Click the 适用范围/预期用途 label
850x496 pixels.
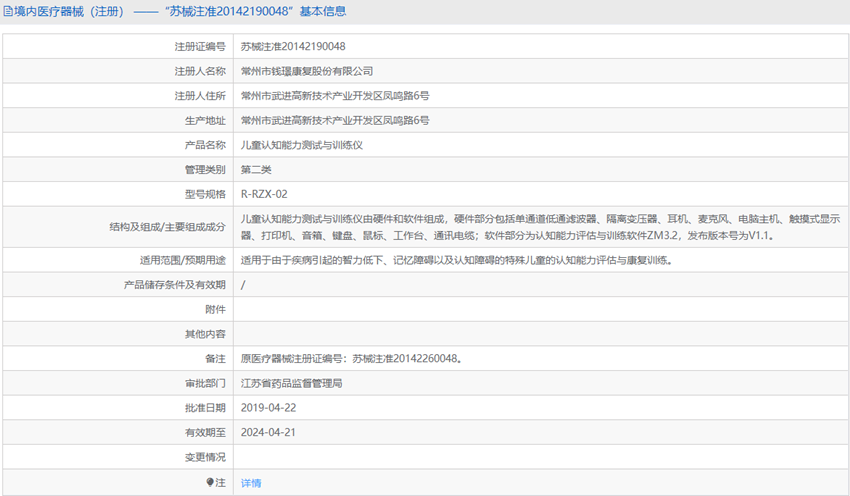point(183,260)
